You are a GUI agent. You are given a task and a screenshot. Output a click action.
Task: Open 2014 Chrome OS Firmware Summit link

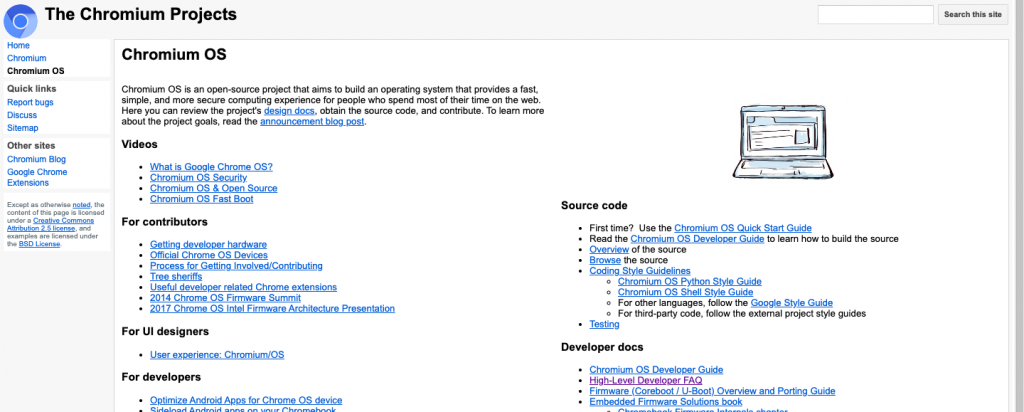point(225,298)
